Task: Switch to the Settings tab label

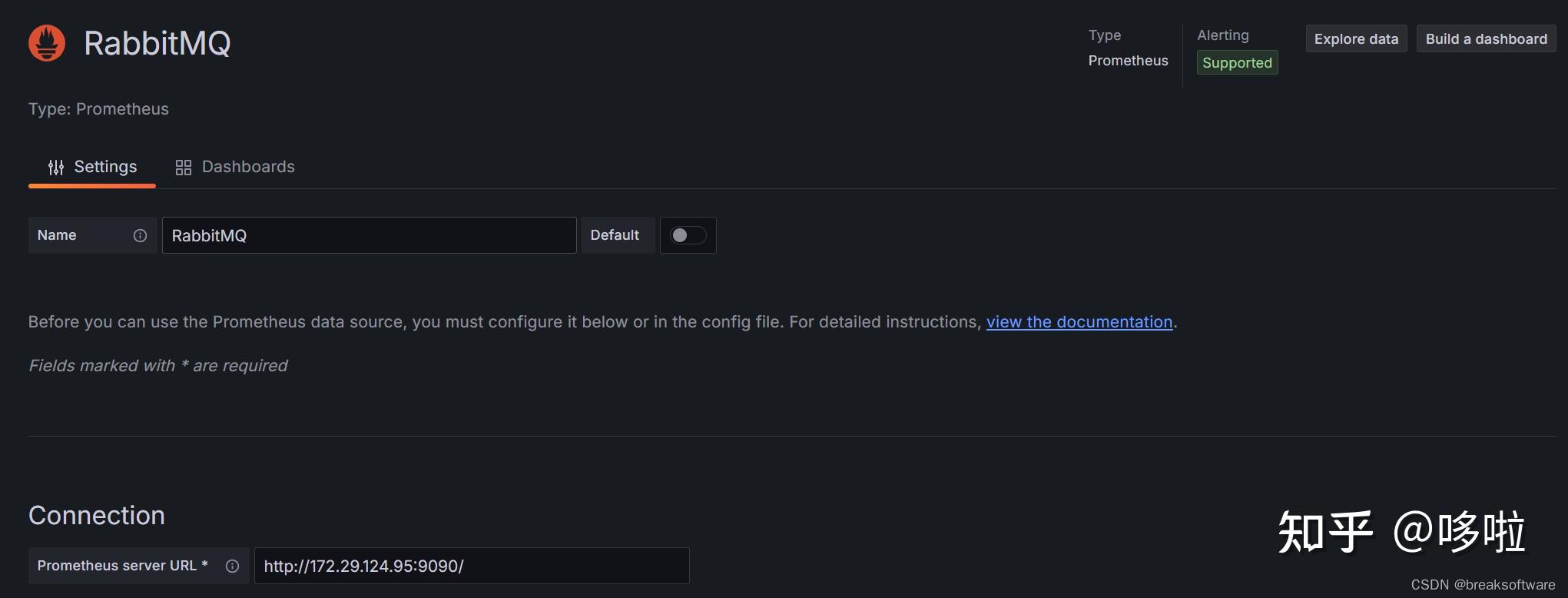Action: [105, 167]
